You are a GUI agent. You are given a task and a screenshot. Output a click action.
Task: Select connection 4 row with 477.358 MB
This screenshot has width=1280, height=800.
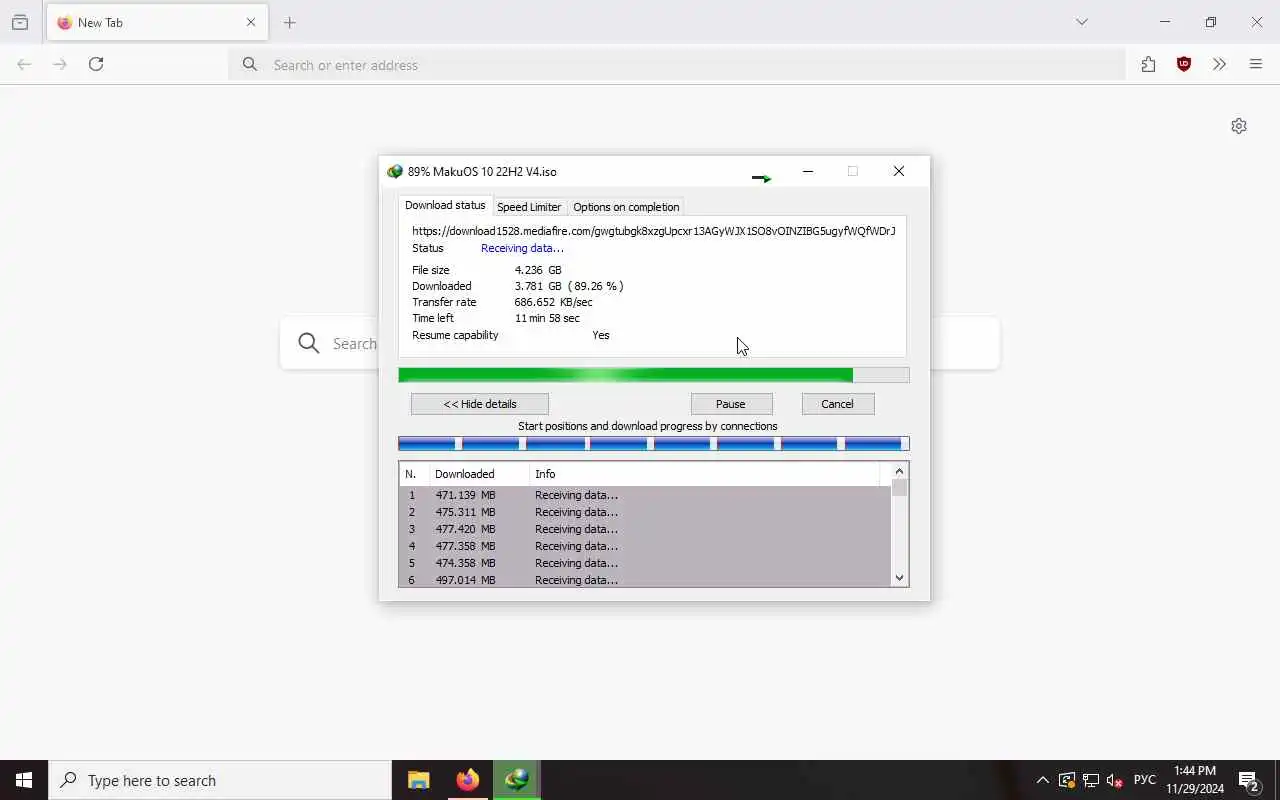pyautogui.click(x=645, y=546)
